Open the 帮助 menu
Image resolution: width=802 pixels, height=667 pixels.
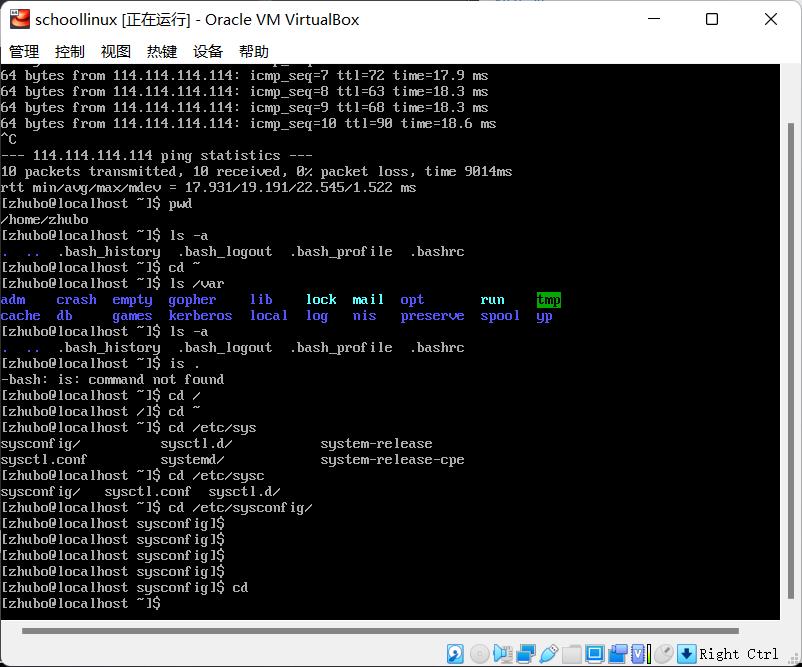tap(254, 52)
